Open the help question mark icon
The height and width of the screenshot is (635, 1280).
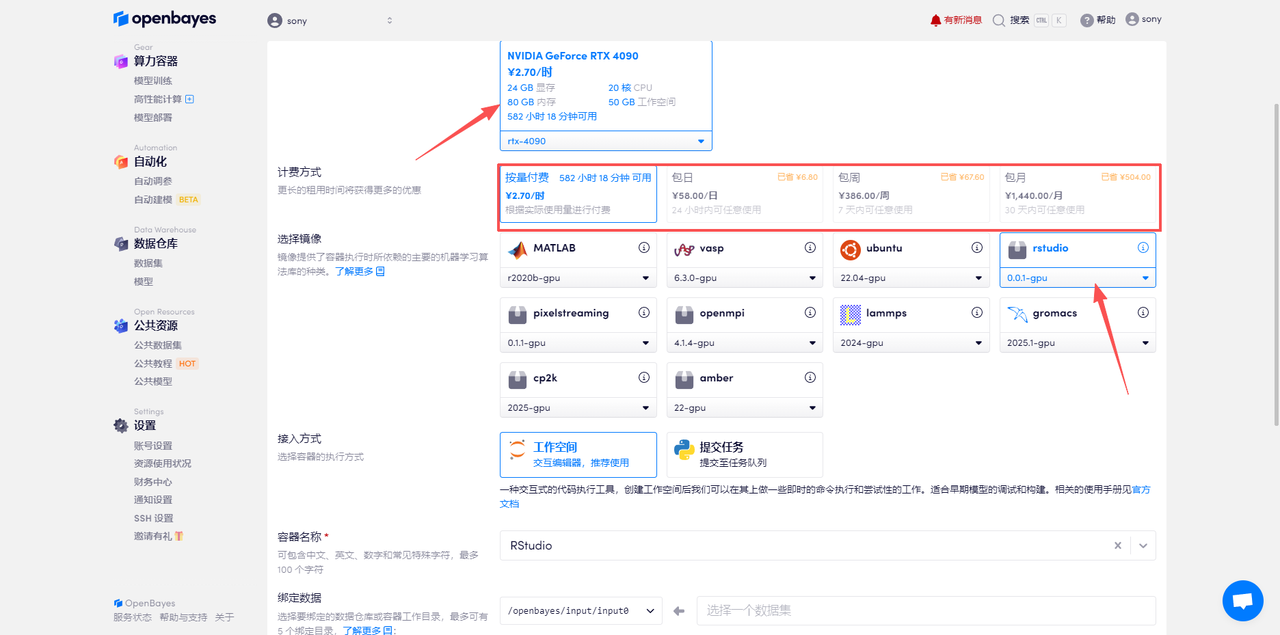[1087, 20]
